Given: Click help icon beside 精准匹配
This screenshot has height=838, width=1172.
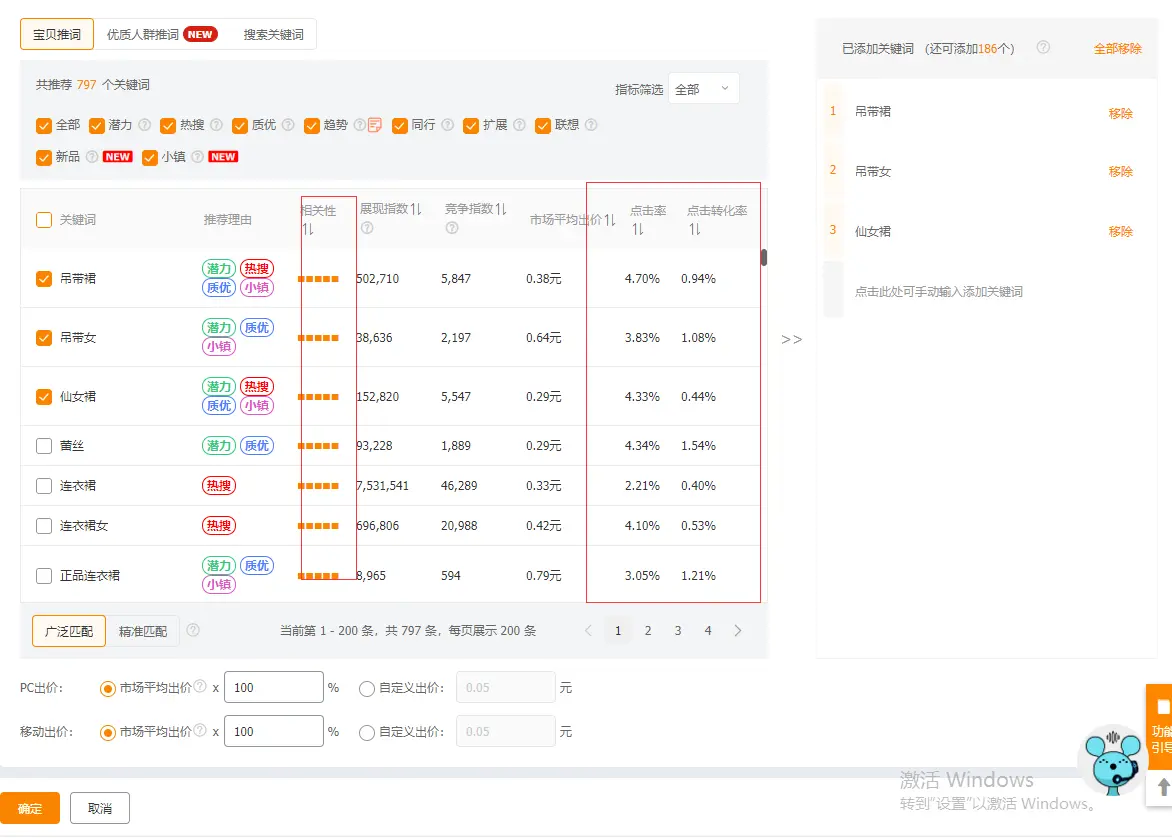Looking at the screenshot, I should tap(193, 630).
